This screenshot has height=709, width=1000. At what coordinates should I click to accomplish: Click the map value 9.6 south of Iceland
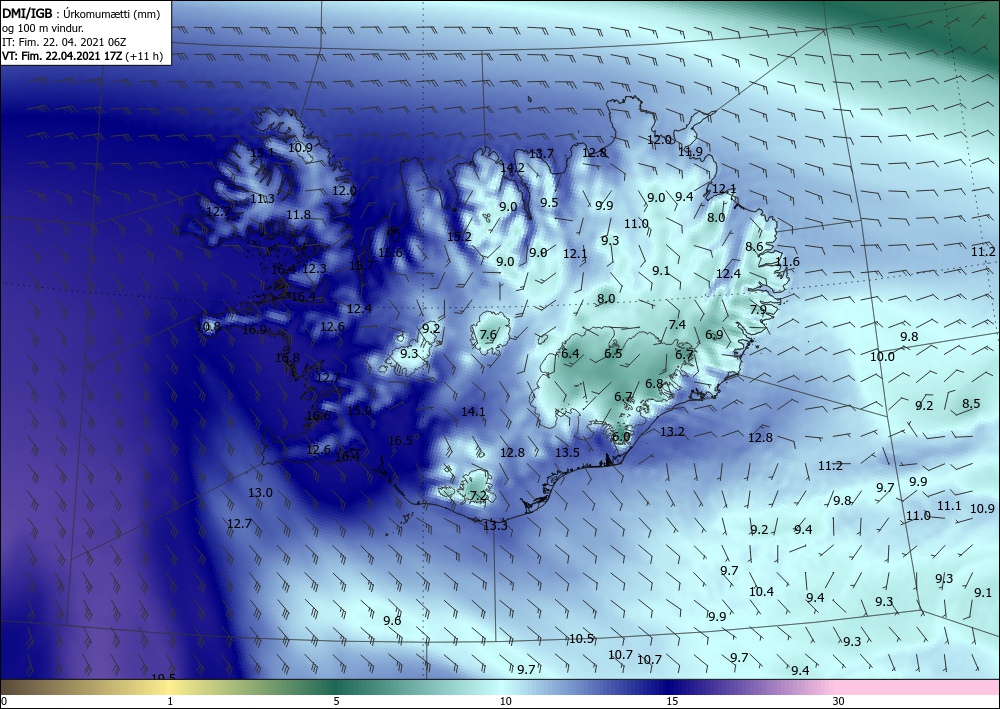(x=392, y=620)
